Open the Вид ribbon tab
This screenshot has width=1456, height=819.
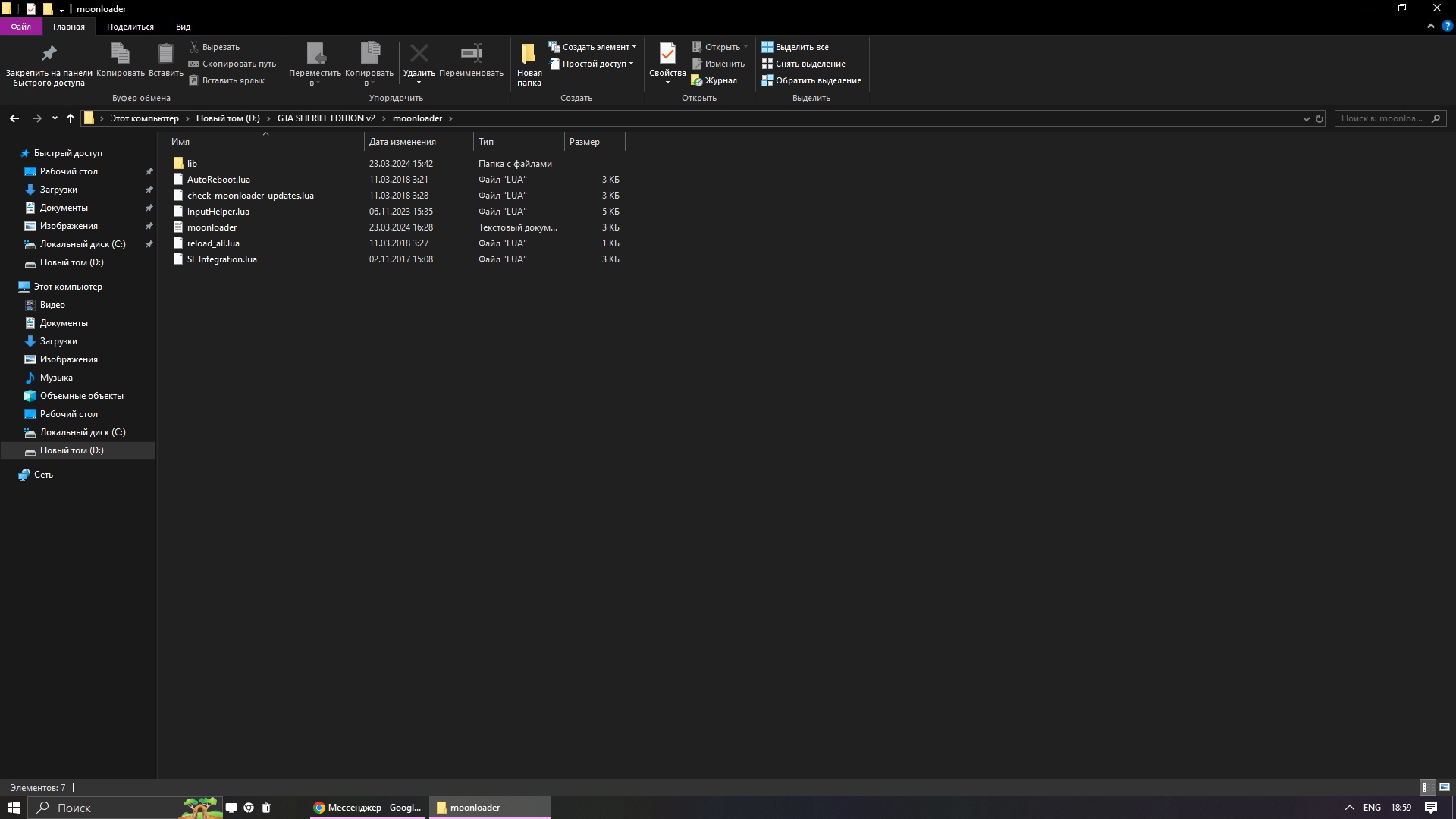(x=183, y=27)
